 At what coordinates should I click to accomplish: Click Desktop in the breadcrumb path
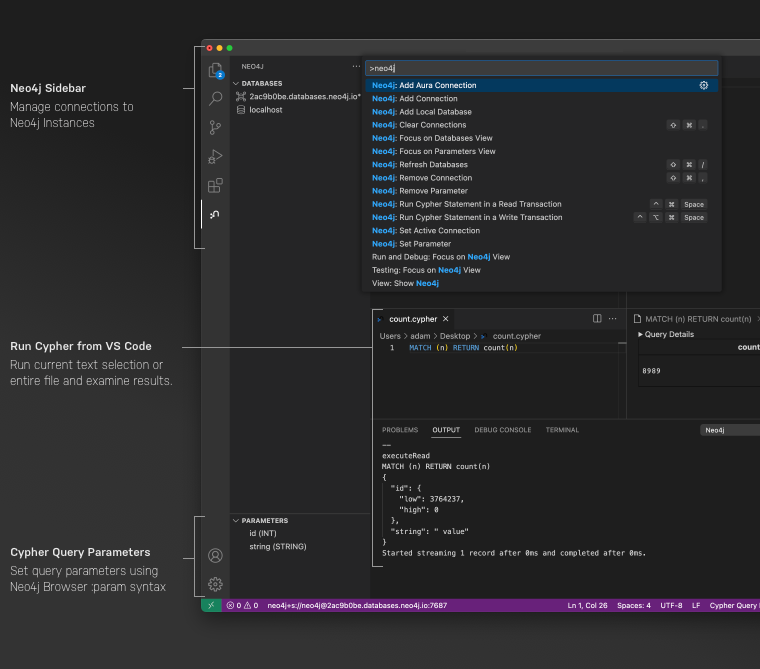point(455,336)
